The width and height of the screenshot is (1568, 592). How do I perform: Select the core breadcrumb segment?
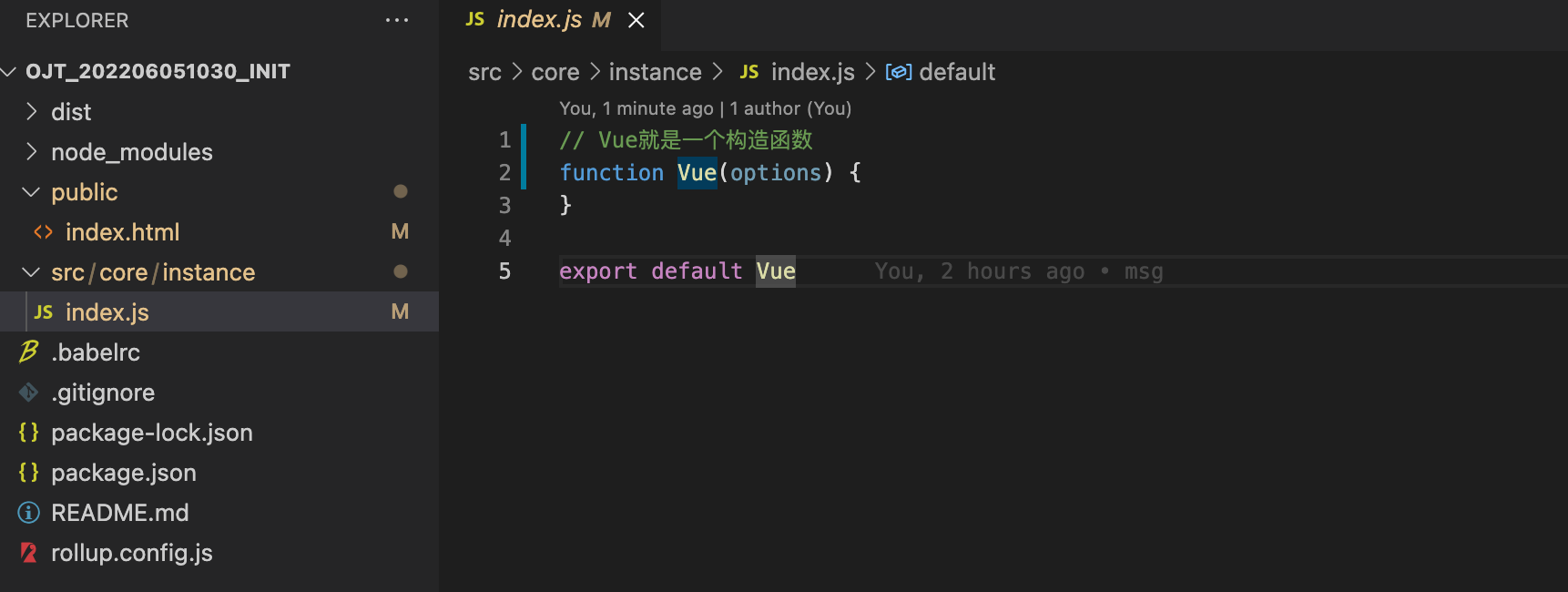(555, 72)
